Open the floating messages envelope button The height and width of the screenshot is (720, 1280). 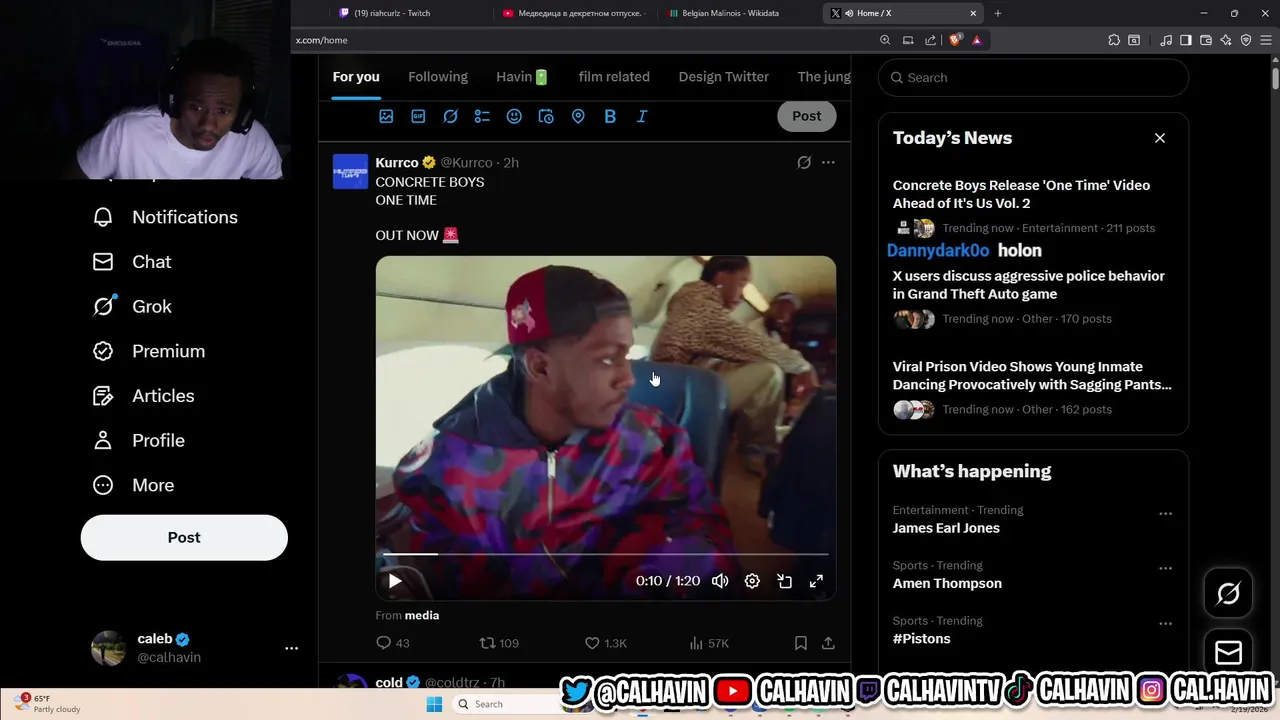(x=1228, y=653)
